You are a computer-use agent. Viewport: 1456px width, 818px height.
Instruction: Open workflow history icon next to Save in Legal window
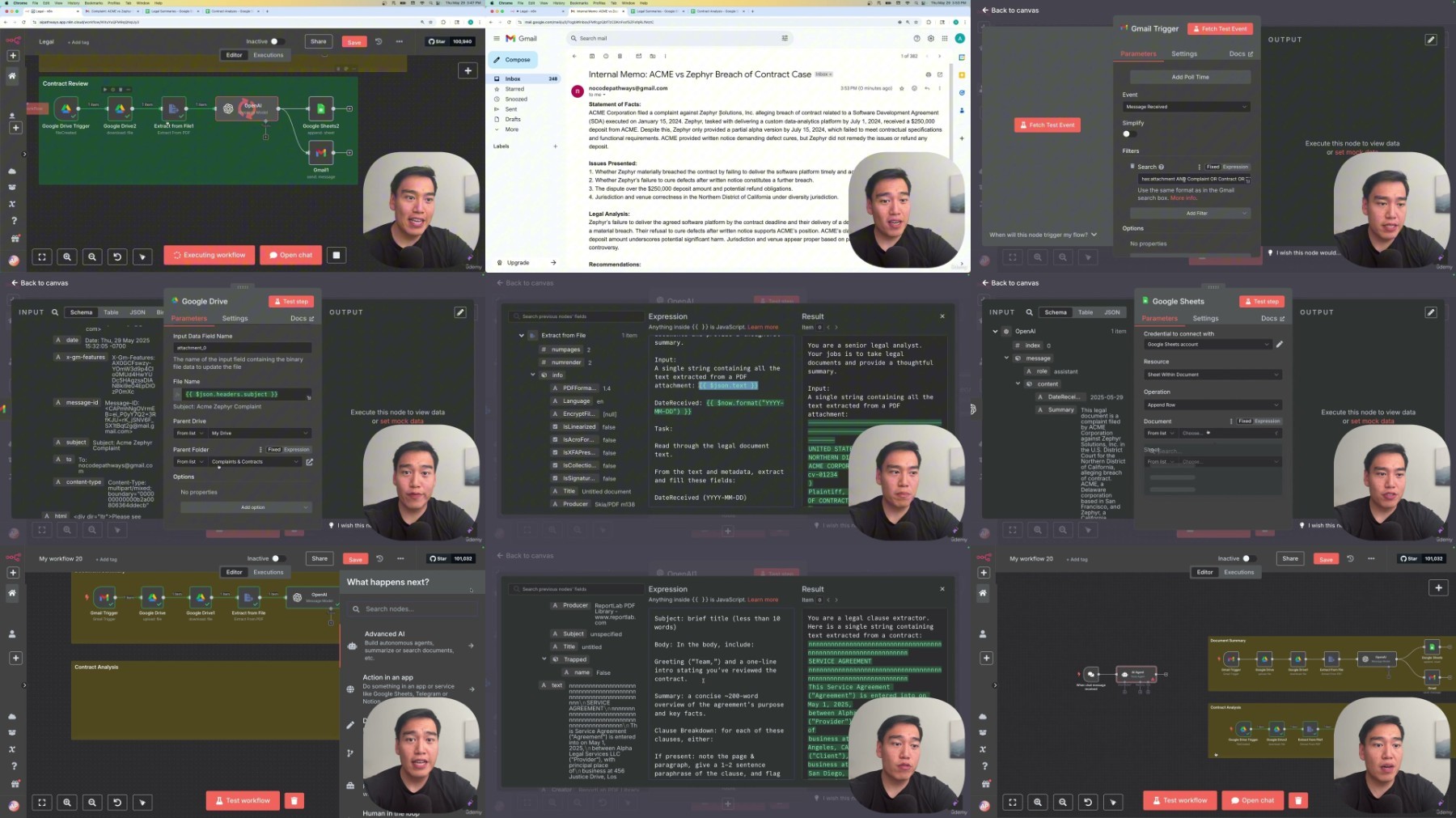click(378, 41)
